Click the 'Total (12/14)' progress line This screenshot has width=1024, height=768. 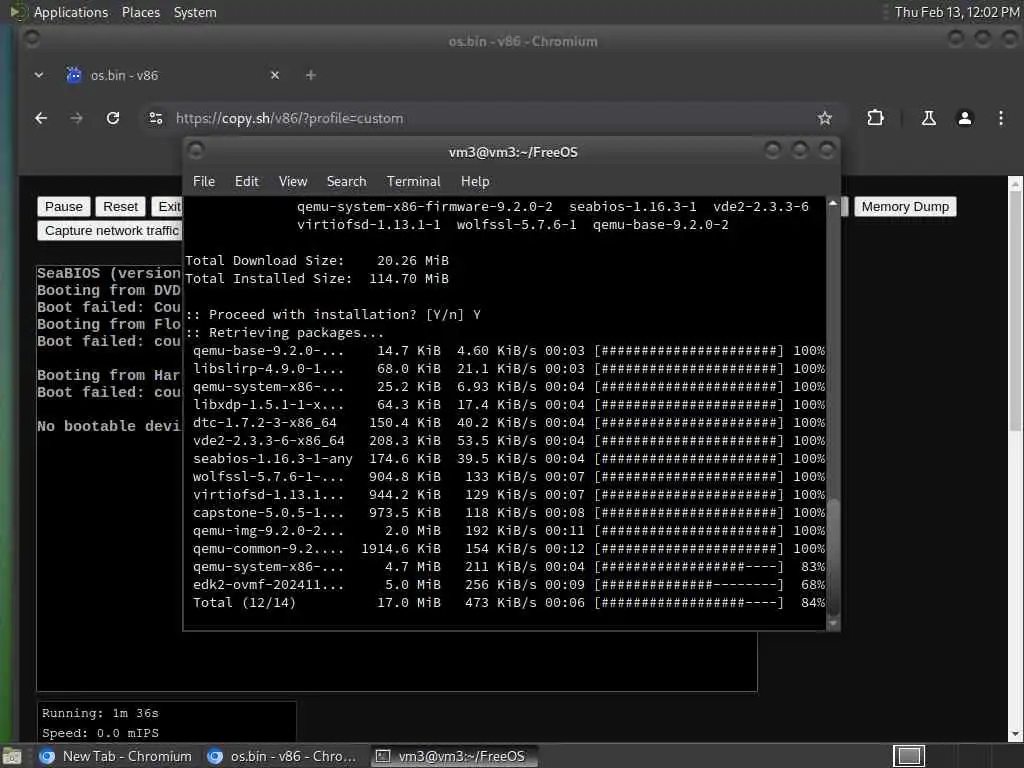point(509,603)
